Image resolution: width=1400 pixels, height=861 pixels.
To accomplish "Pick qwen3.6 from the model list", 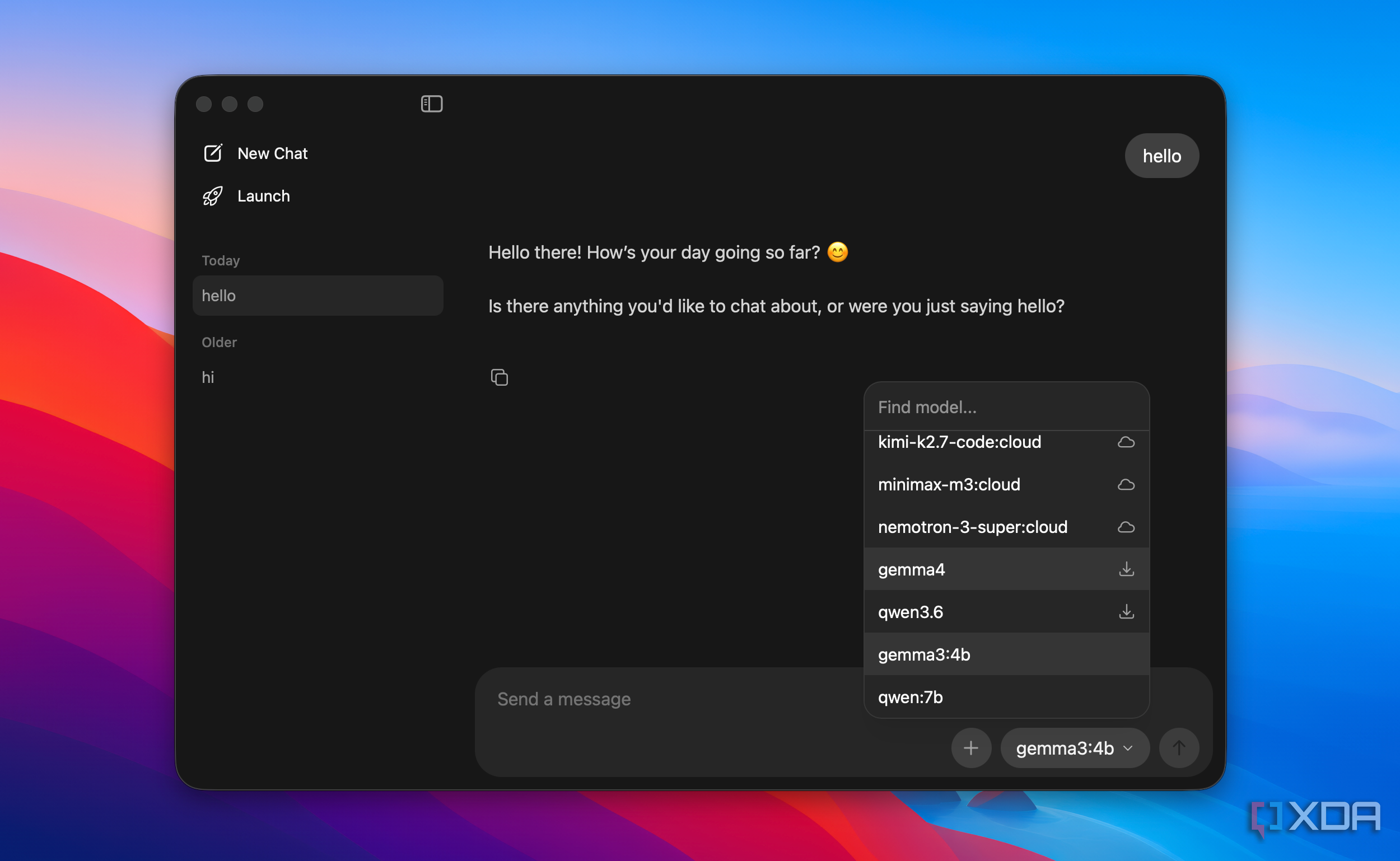I will pyautogui.click(x=1006, y=611).
